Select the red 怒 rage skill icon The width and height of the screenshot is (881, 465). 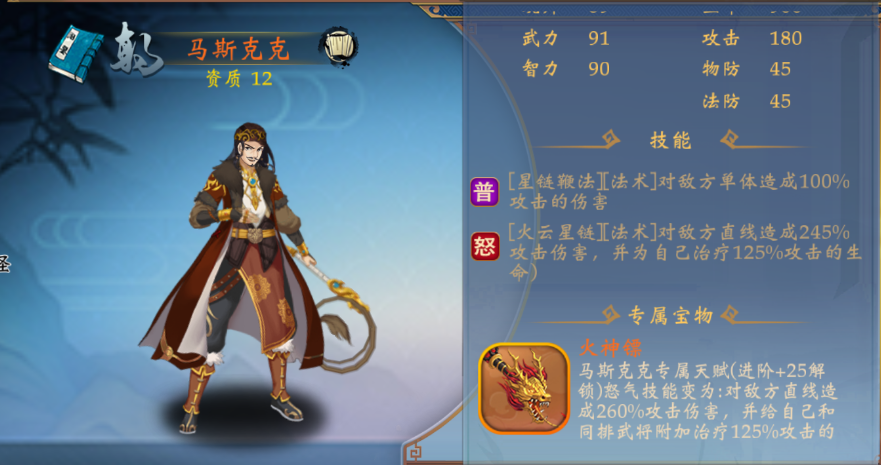pyautogui.click(x=485, y=247)
